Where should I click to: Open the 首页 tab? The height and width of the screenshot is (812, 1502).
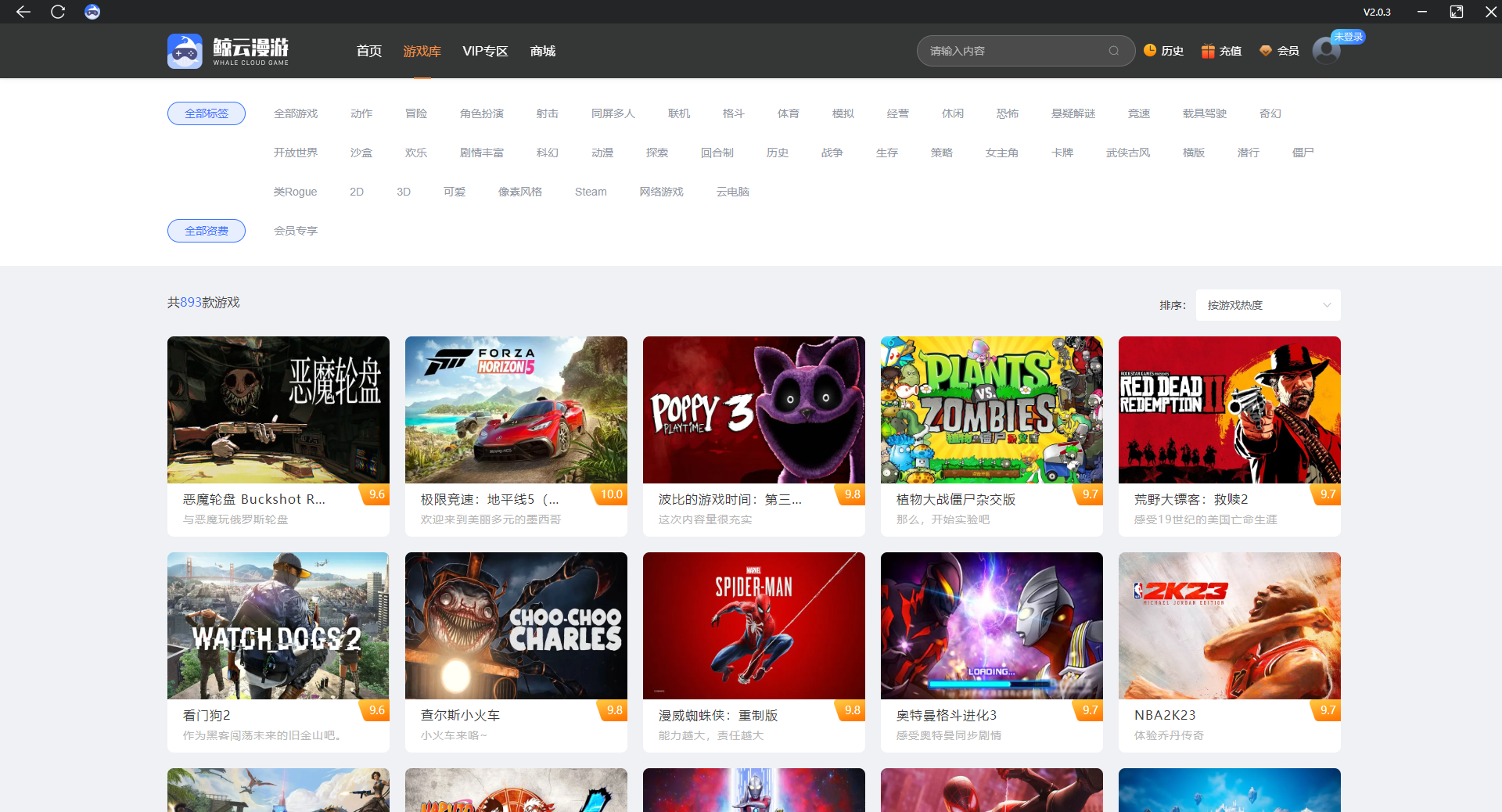click(x=369, y=51)
